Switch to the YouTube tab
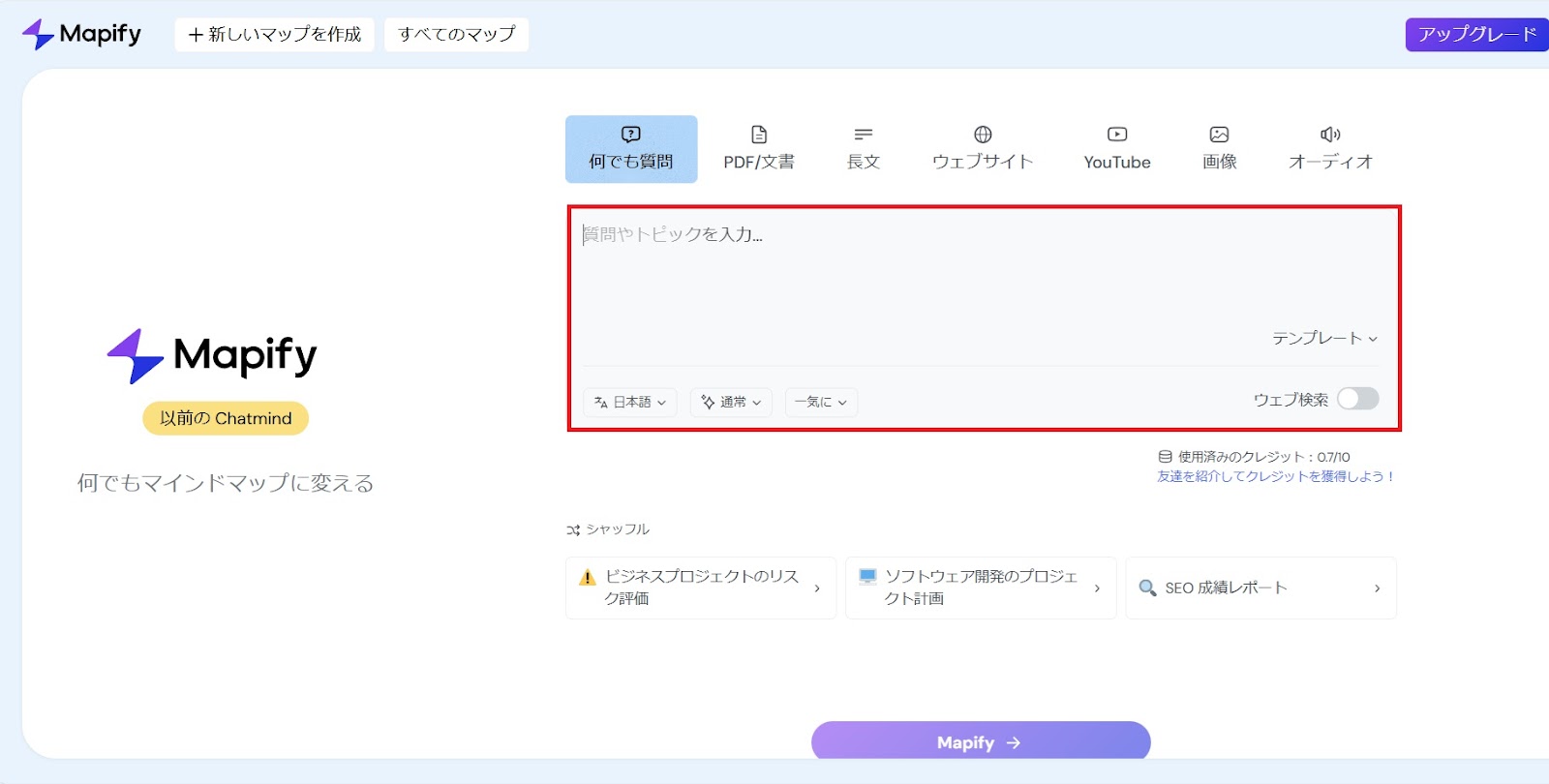This screenshot has height=784, width=1549. click(1117, 149)
